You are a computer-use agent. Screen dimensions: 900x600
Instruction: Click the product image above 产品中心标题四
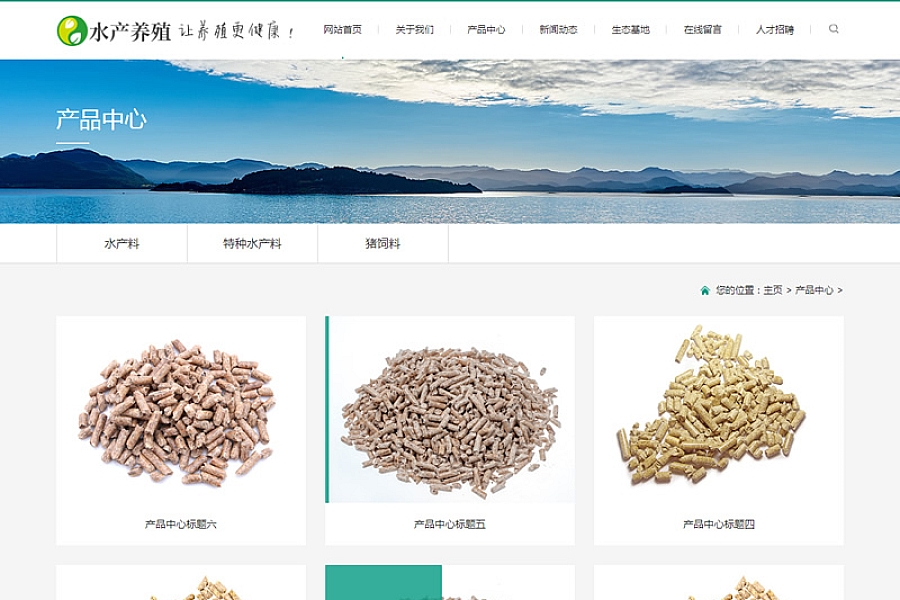click(x=719, y=409)
